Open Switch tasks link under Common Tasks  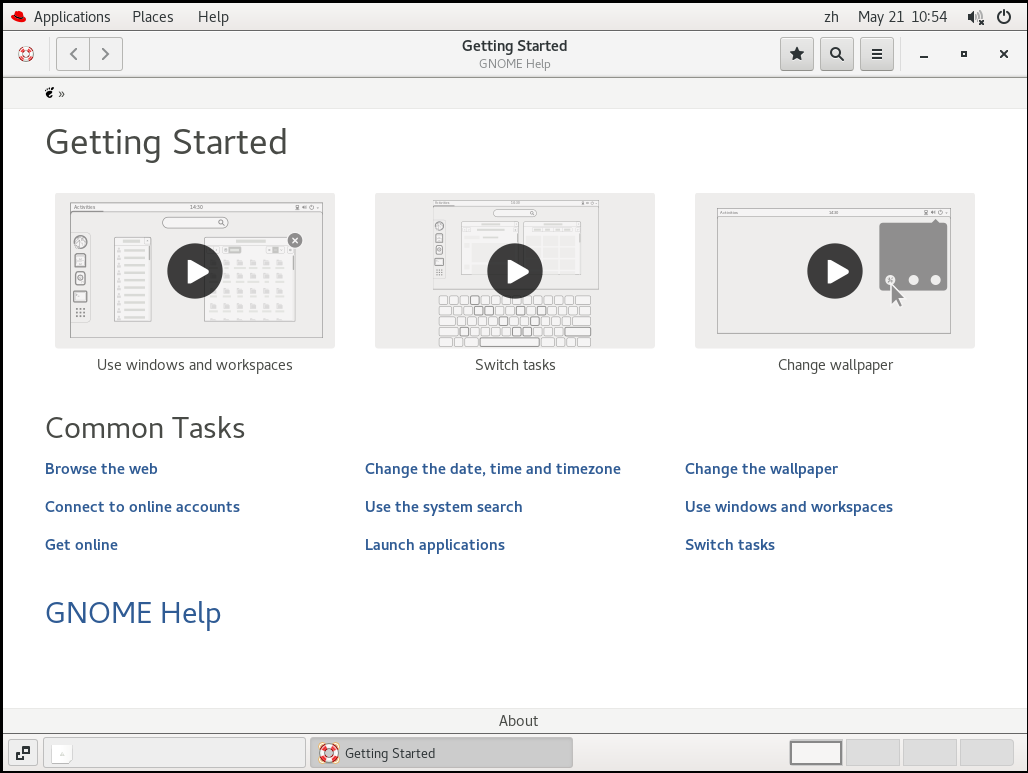tap(730, 545)
